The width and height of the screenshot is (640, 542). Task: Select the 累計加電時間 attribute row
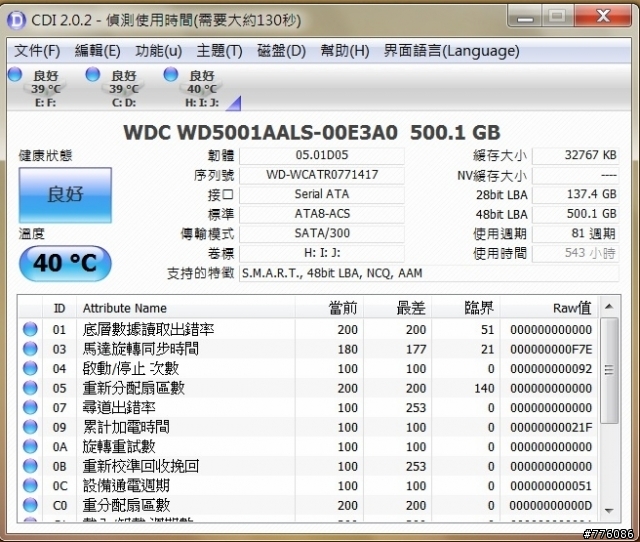pos(308,427)
